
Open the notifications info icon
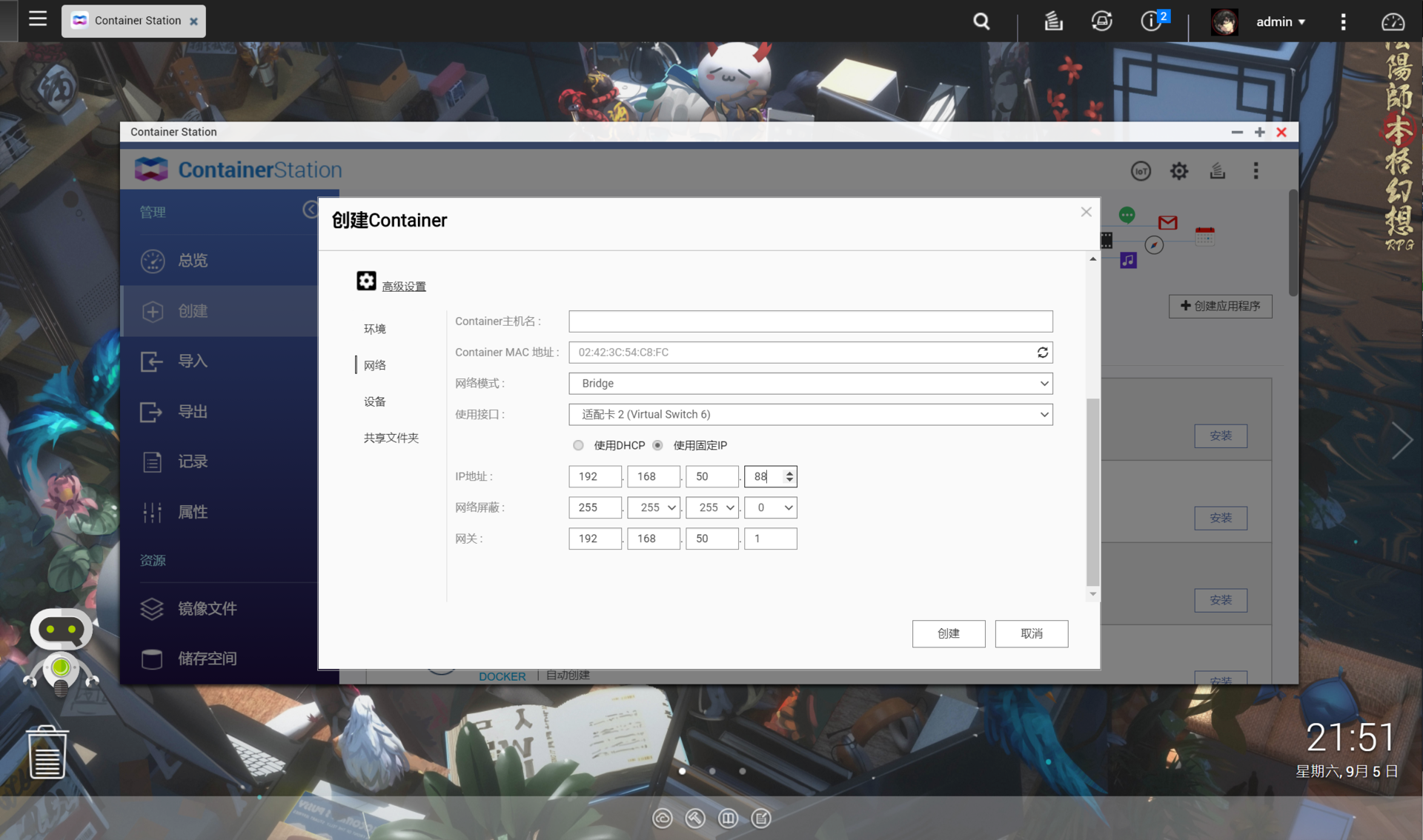tap(1151, 21)
